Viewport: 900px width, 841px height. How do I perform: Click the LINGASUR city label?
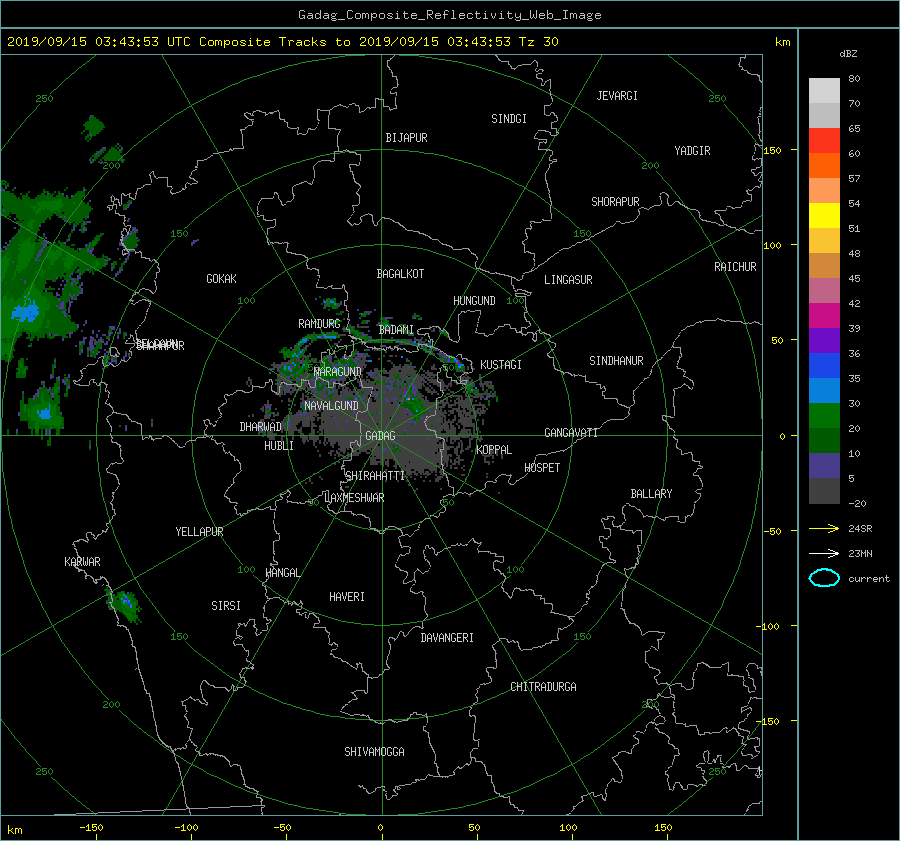(568, 280)
